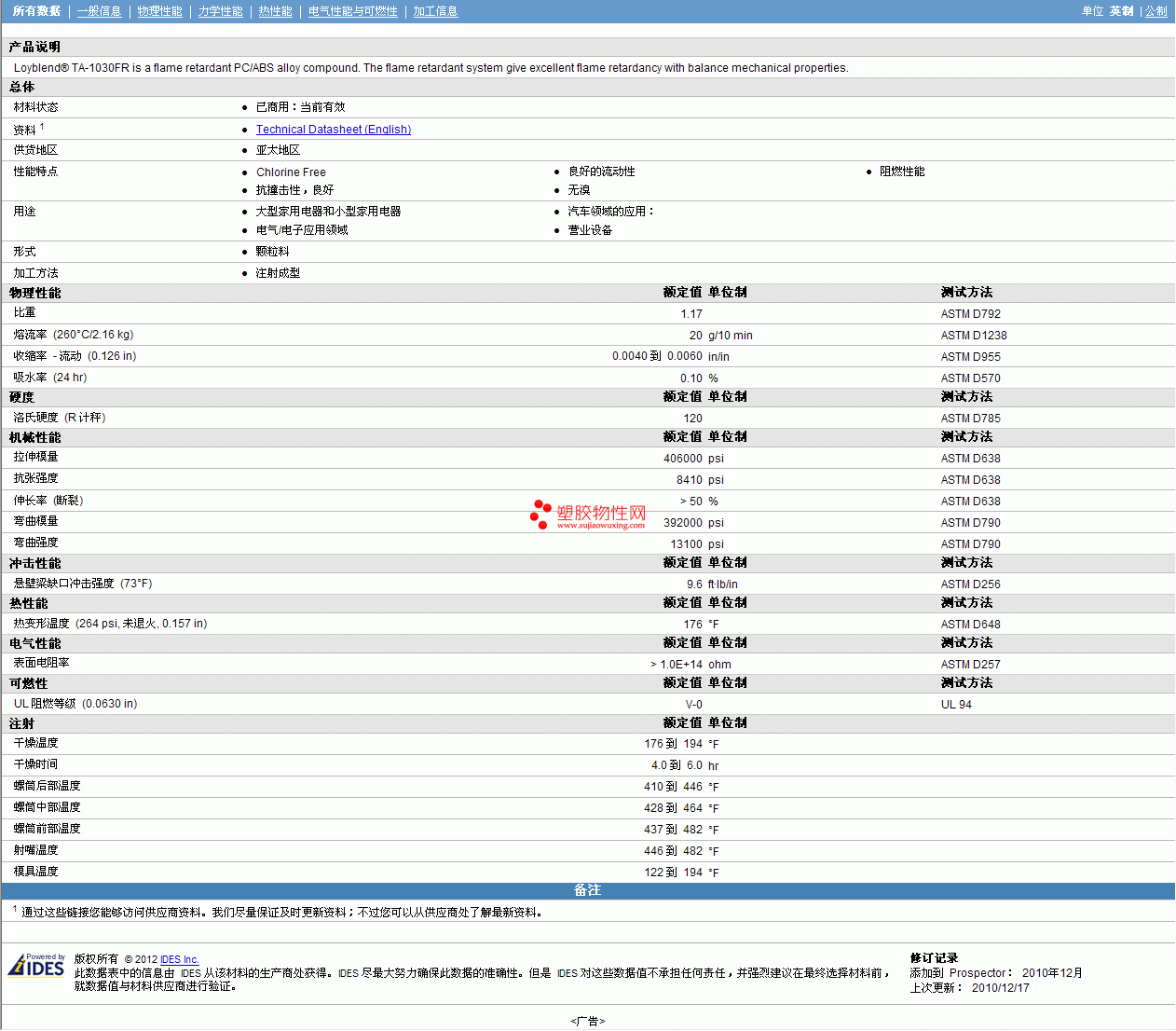The image size is (1176, 1031).
Task: Switch to the 电气性能与可燃性 tab
Action: point(352,11)
